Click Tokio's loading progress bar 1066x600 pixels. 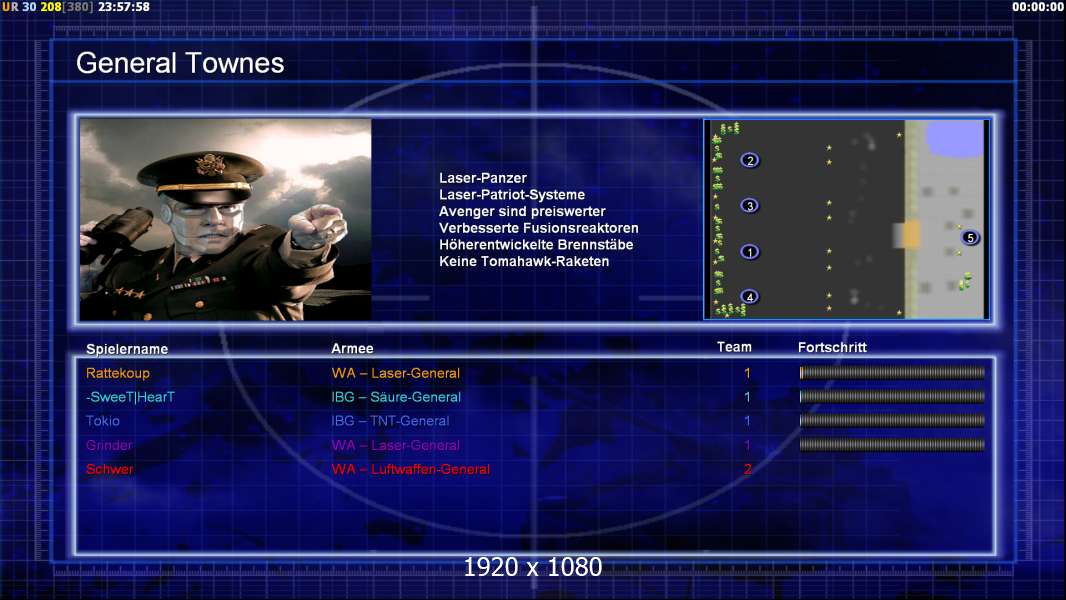892,421
